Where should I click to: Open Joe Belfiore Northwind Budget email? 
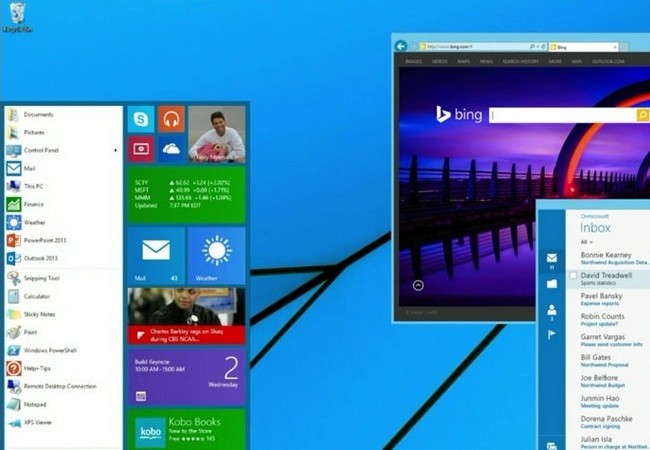click(608, 381)
